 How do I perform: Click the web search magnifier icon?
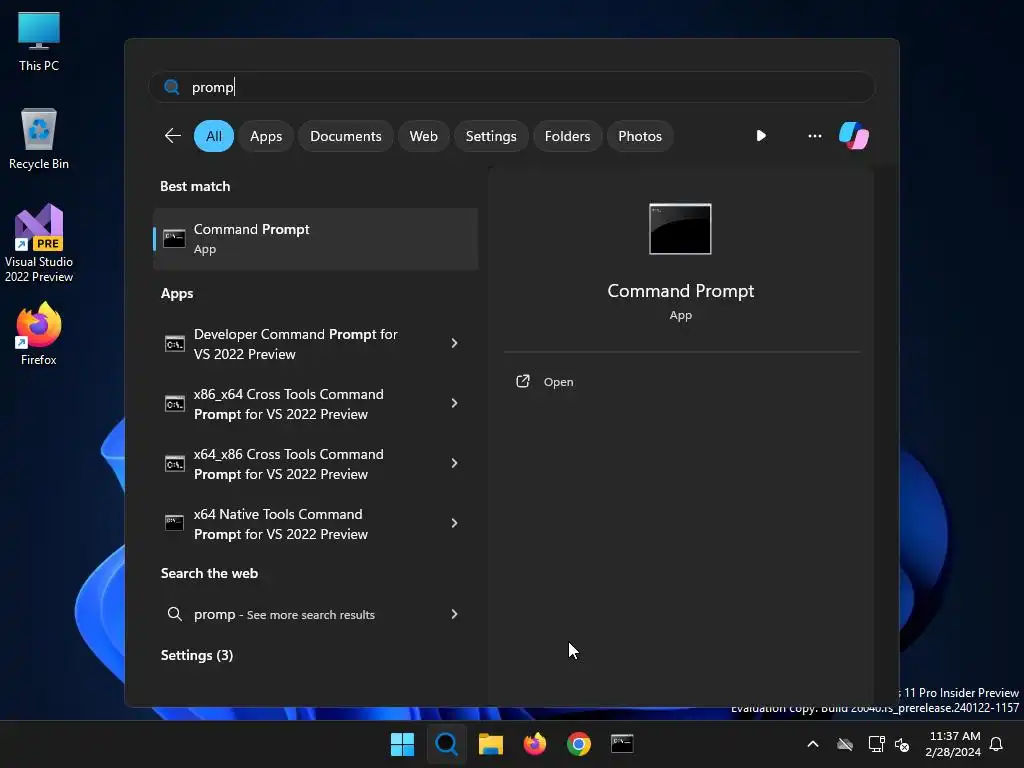point(174,614)
